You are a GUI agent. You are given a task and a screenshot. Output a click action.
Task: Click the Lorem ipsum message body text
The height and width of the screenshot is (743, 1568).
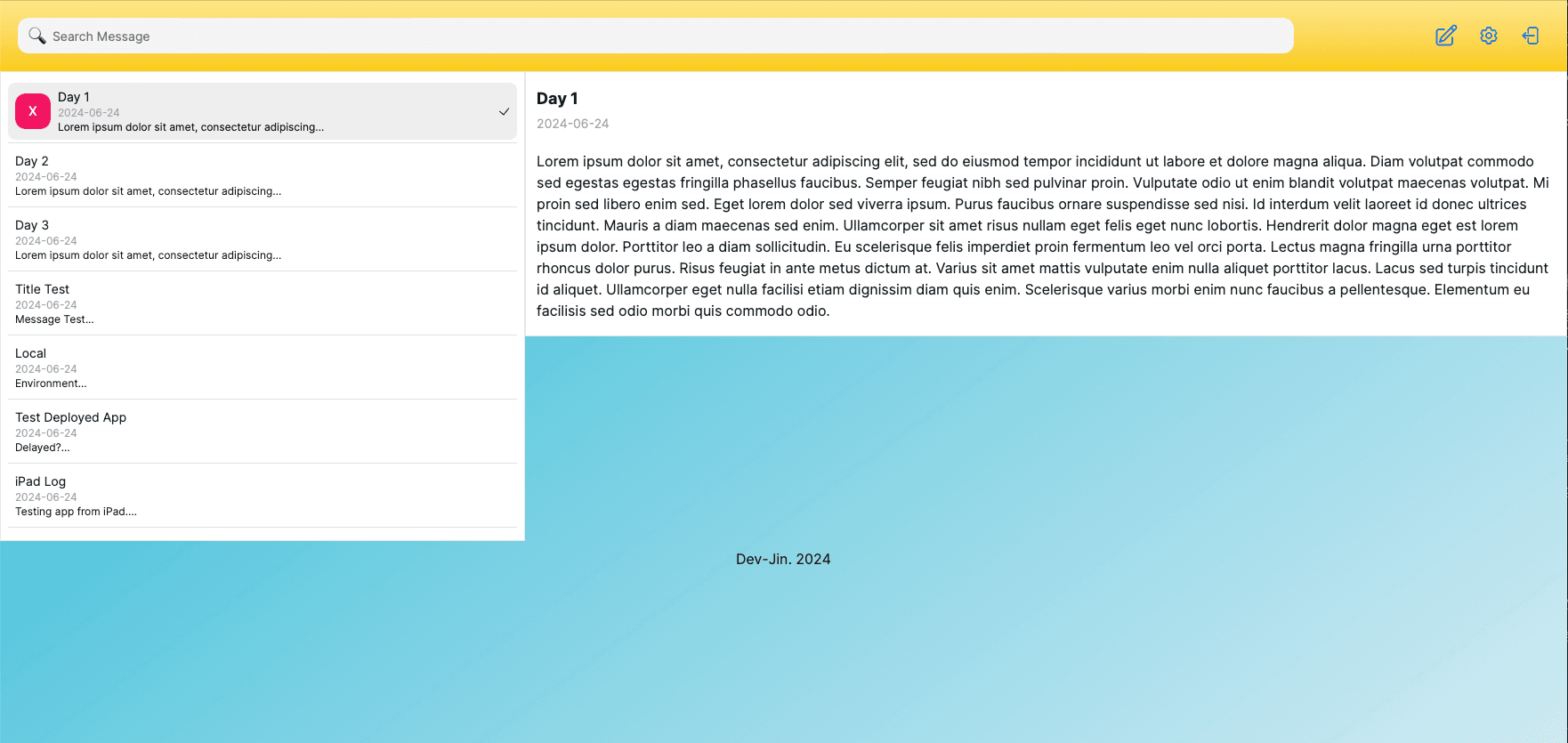(1043, 236)
